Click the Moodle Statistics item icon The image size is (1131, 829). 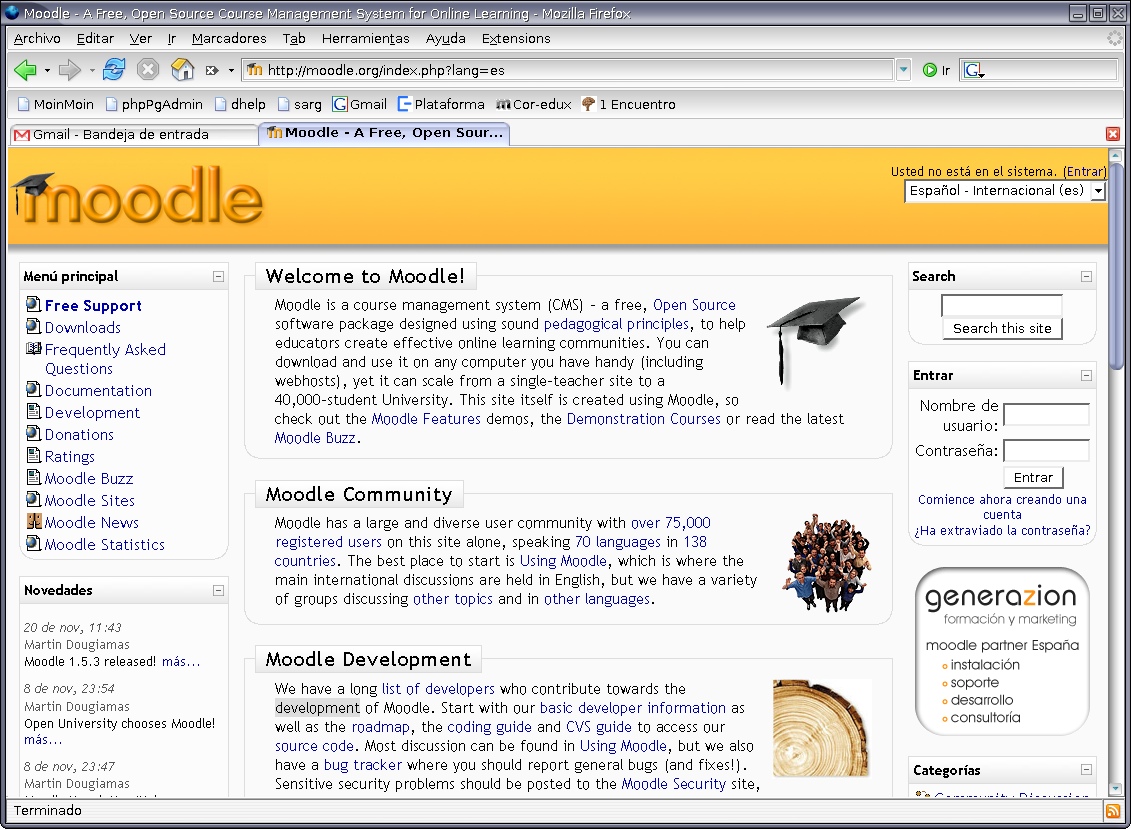33,543
